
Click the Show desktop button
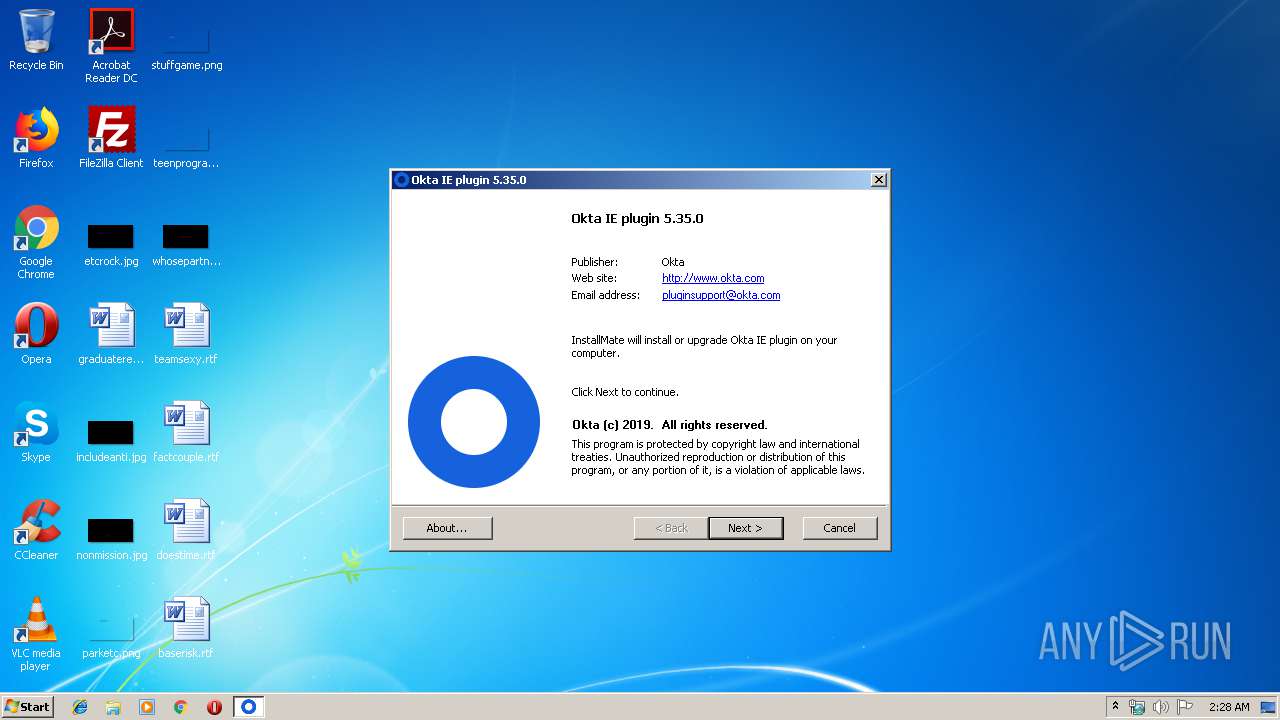[x=1269, y=707]
